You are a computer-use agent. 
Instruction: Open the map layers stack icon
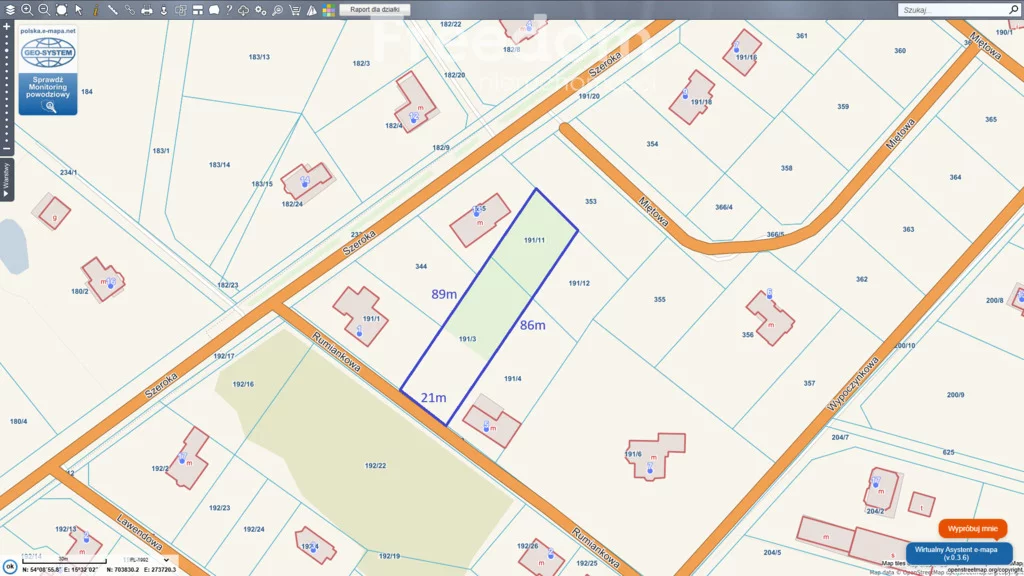tap(9, 9)
